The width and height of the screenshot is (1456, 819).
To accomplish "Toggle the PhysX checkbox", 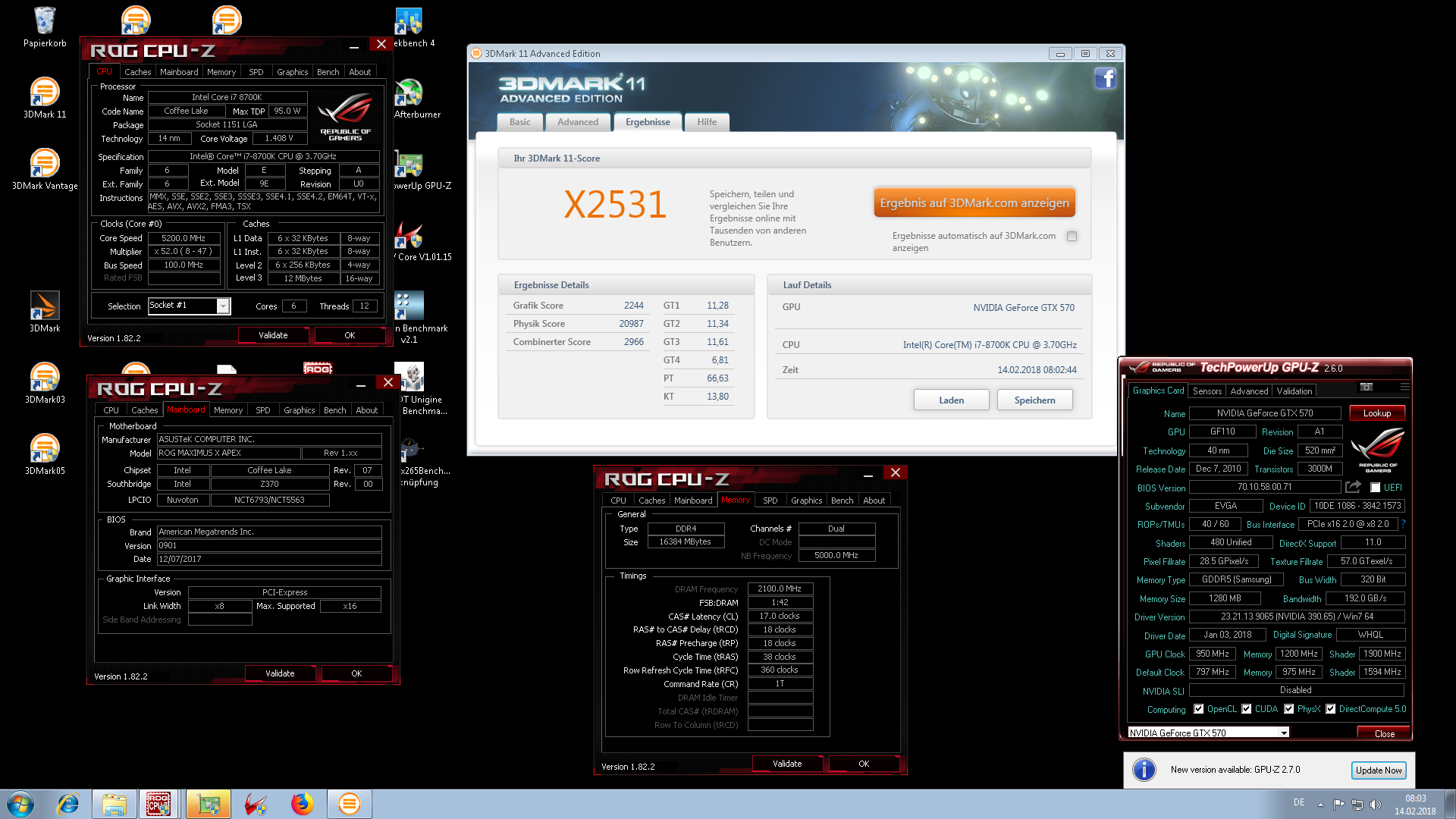I will 1289,709.
